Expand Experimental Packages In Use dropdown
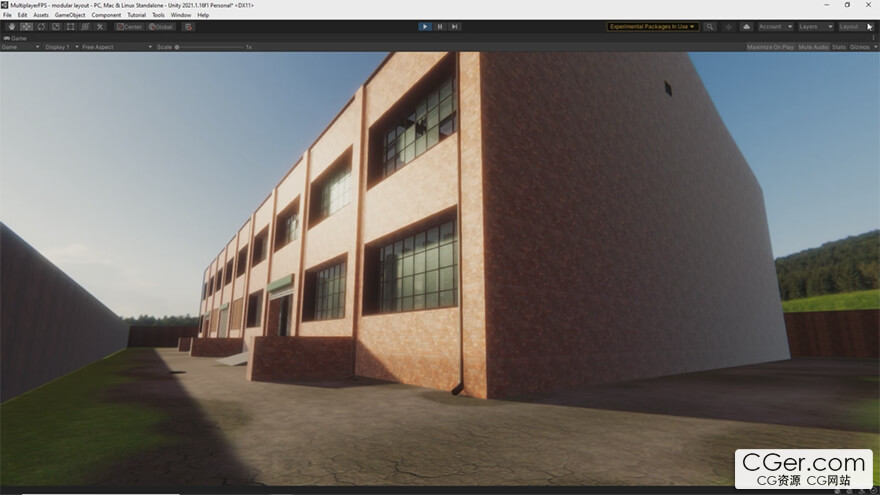Screen dimensions: 880x495 [653, 27]
